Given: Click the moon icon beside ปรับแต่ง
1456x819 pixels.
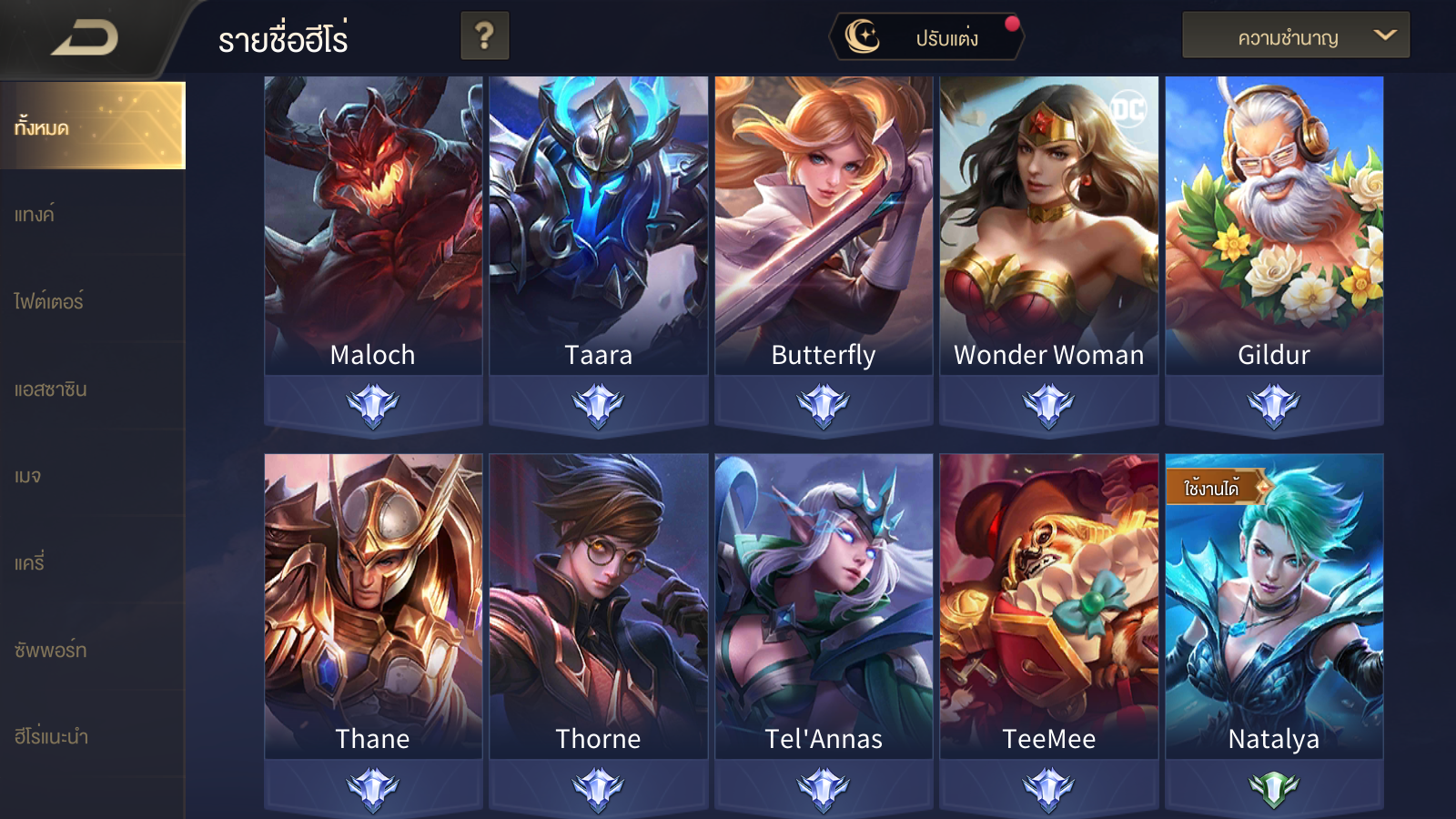Looking at the screenshot, I should coord(862,36).
